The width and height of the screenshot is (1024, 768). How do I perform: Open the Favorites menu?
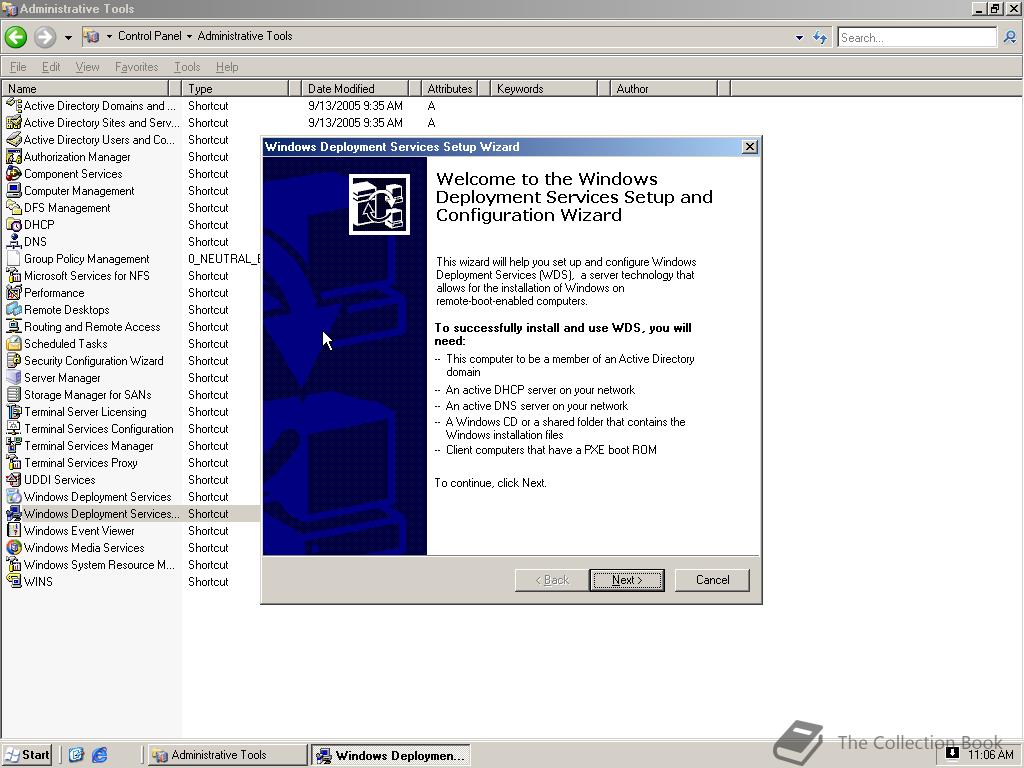[136, 67]
